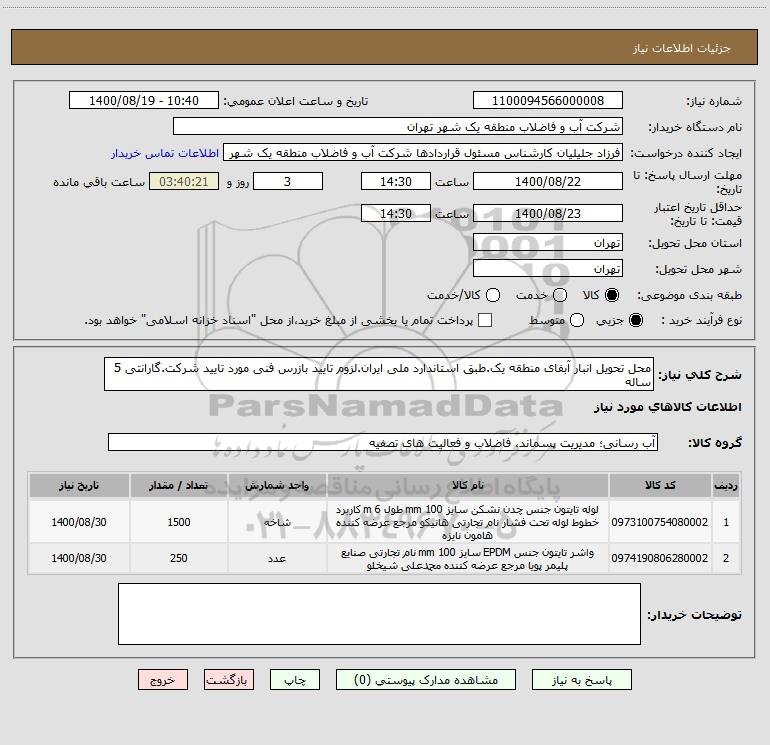Click the پاسخ به نیاز button
Screen dimensions: 770x745
(581, 680)
